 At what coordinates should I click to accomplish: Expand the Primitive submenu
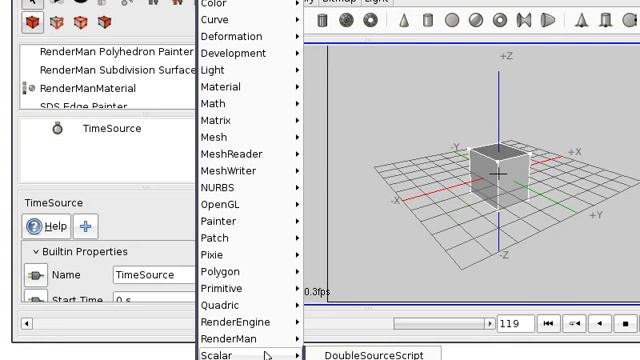point(250,288)
